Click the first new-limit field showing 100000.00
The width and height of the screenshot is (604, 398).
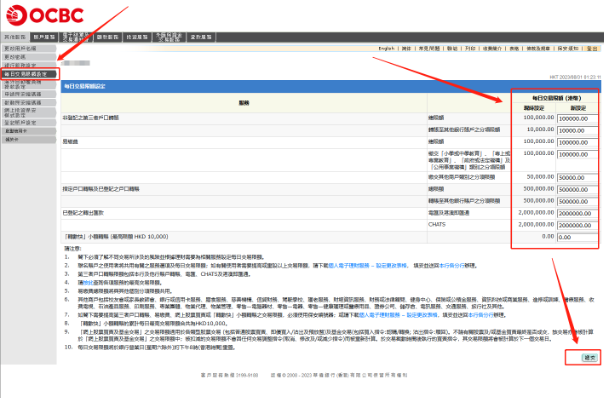tap(577, 119)
